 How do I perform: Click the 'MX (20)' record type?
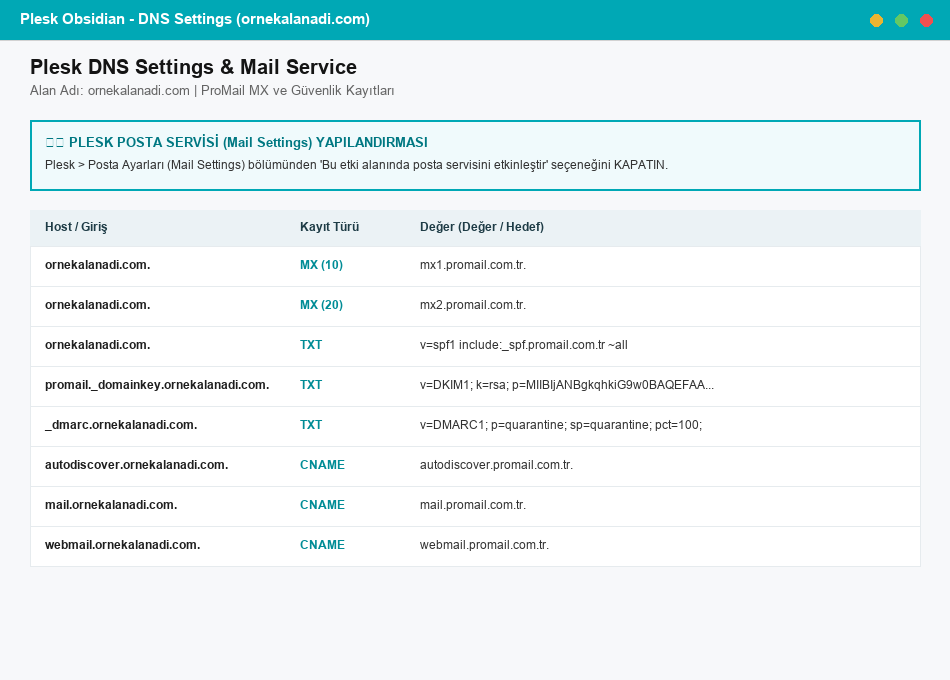(x=321, y=305)
